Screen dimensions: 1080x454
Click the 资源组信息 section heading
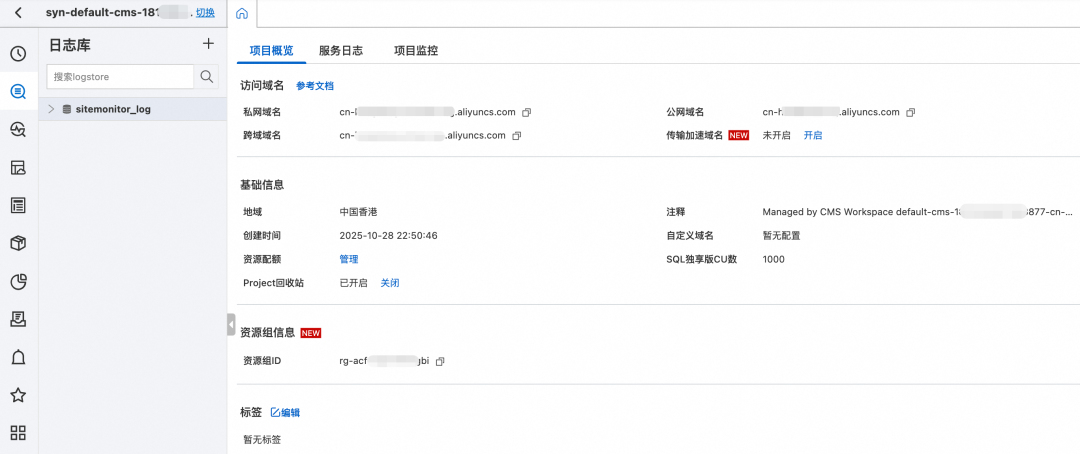pos(268,333)
